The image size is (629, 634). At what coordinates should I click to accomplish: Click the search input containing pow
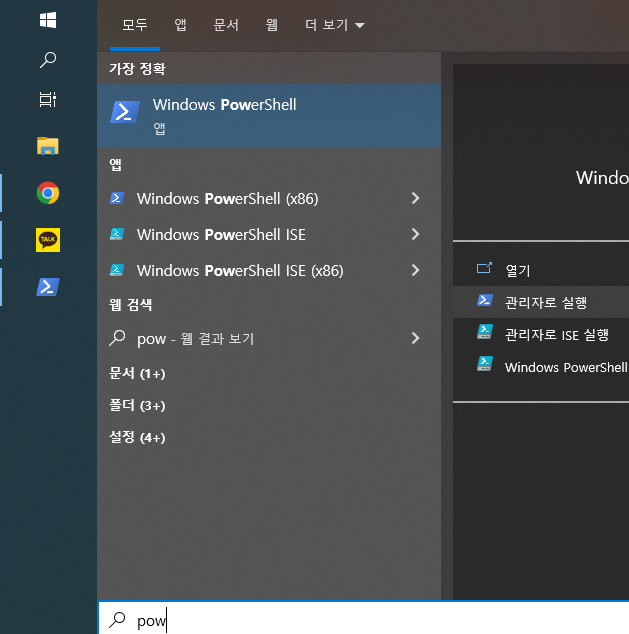point(363,619)
